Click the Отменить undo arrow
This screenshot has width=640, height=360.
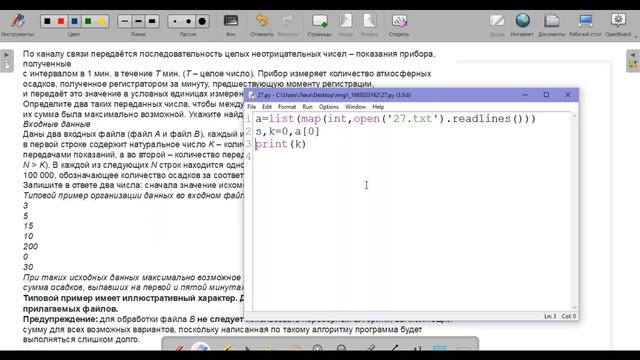tap(262, 24)
